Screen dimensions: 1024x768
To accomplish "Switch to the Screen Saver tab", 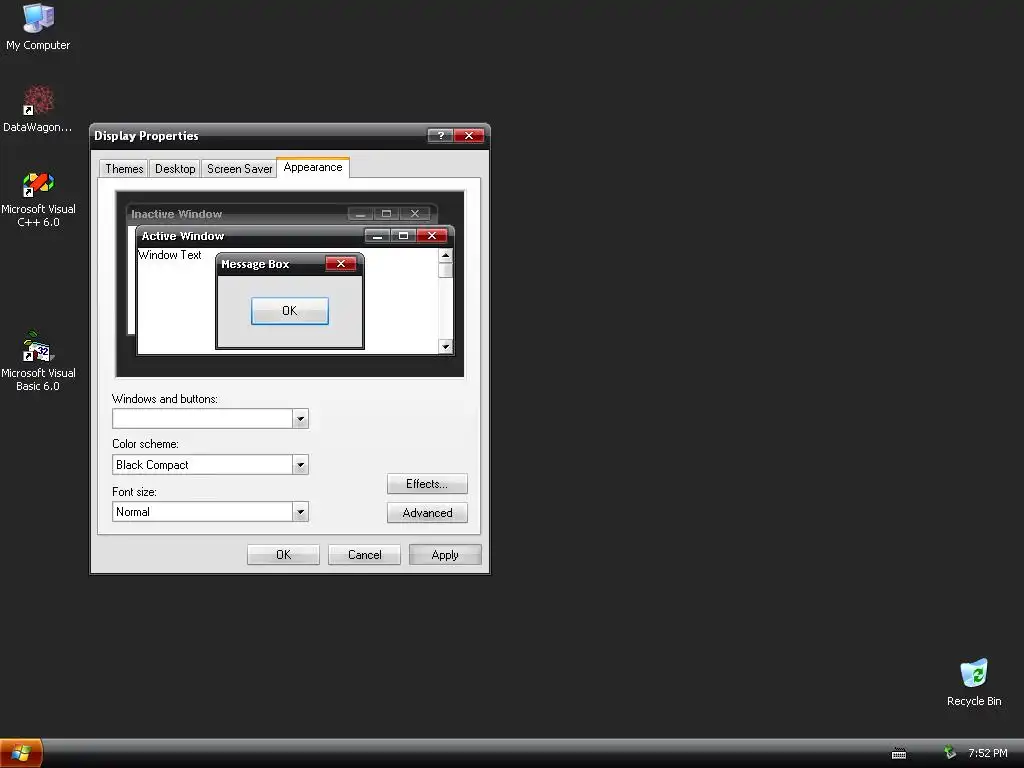I will [x=239, y=168].
